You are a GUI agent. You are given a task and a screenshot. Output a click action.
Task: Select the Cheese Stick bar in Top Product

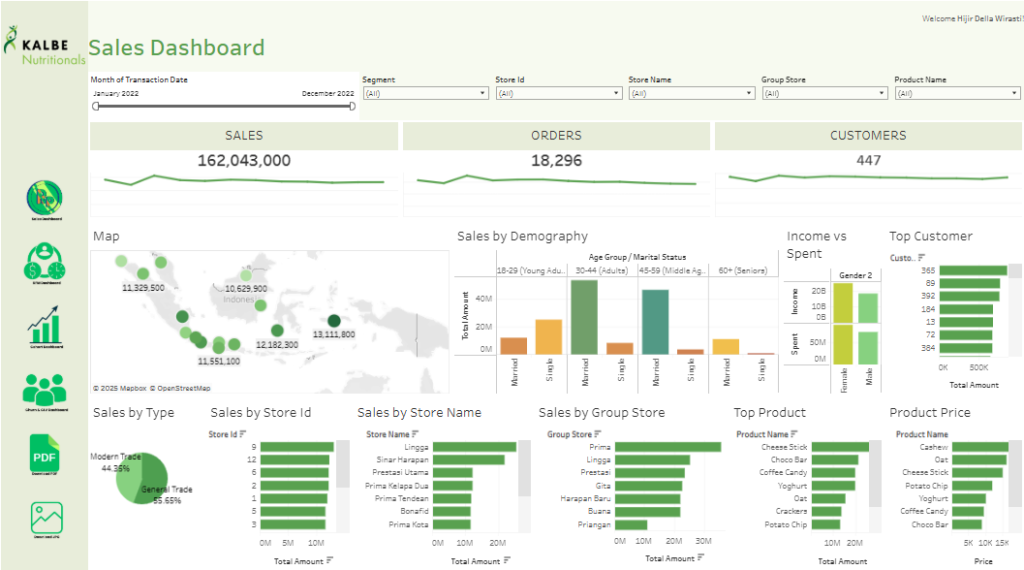point(840,447)
